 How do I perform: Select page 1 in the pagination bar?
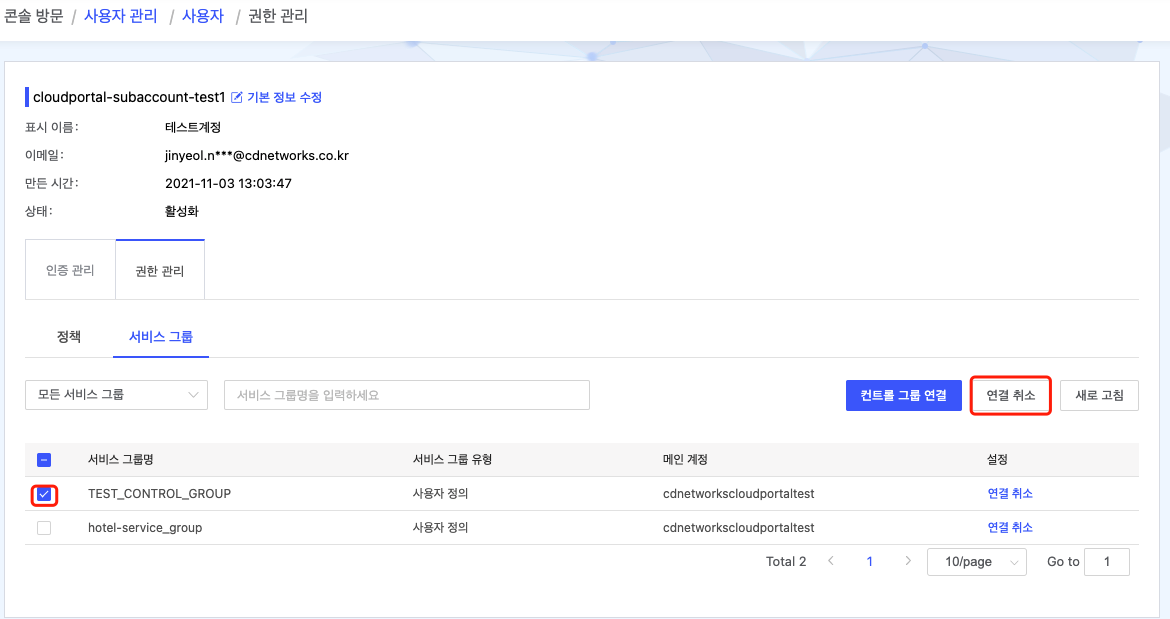click(x=869, y=561)
